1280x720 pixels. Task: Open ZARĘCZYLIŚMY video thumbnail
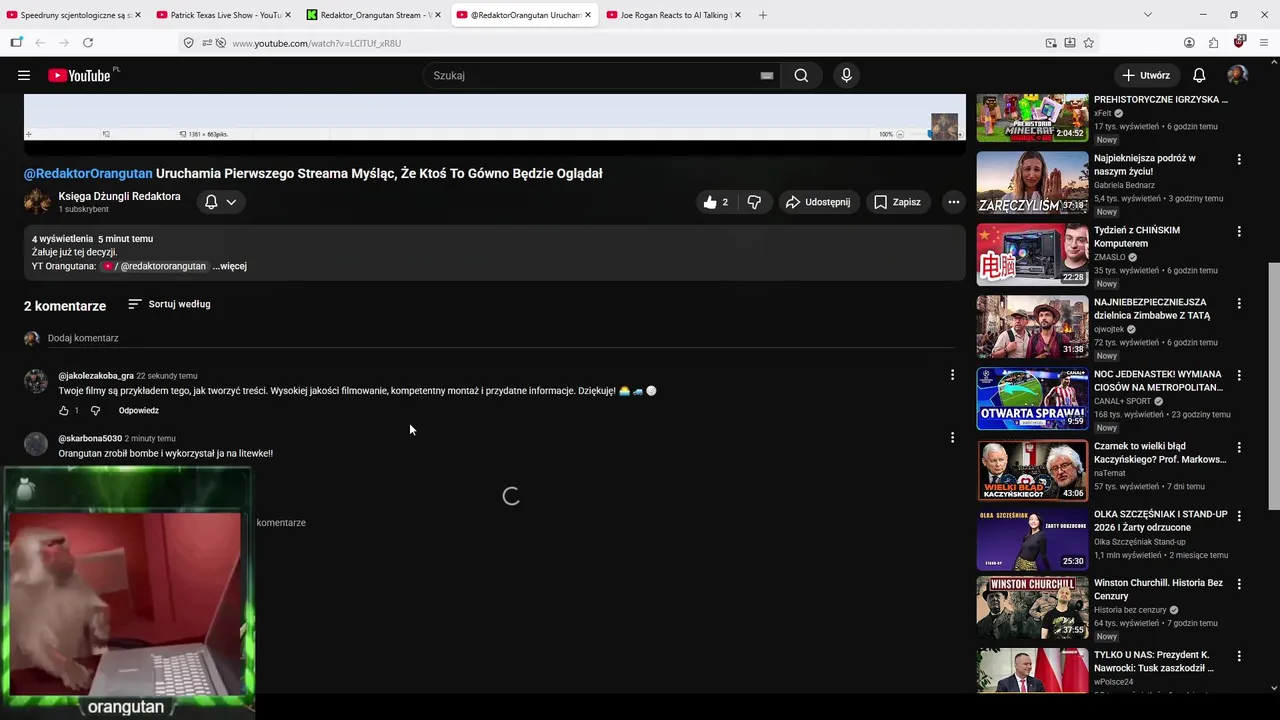click(1032, 182)
